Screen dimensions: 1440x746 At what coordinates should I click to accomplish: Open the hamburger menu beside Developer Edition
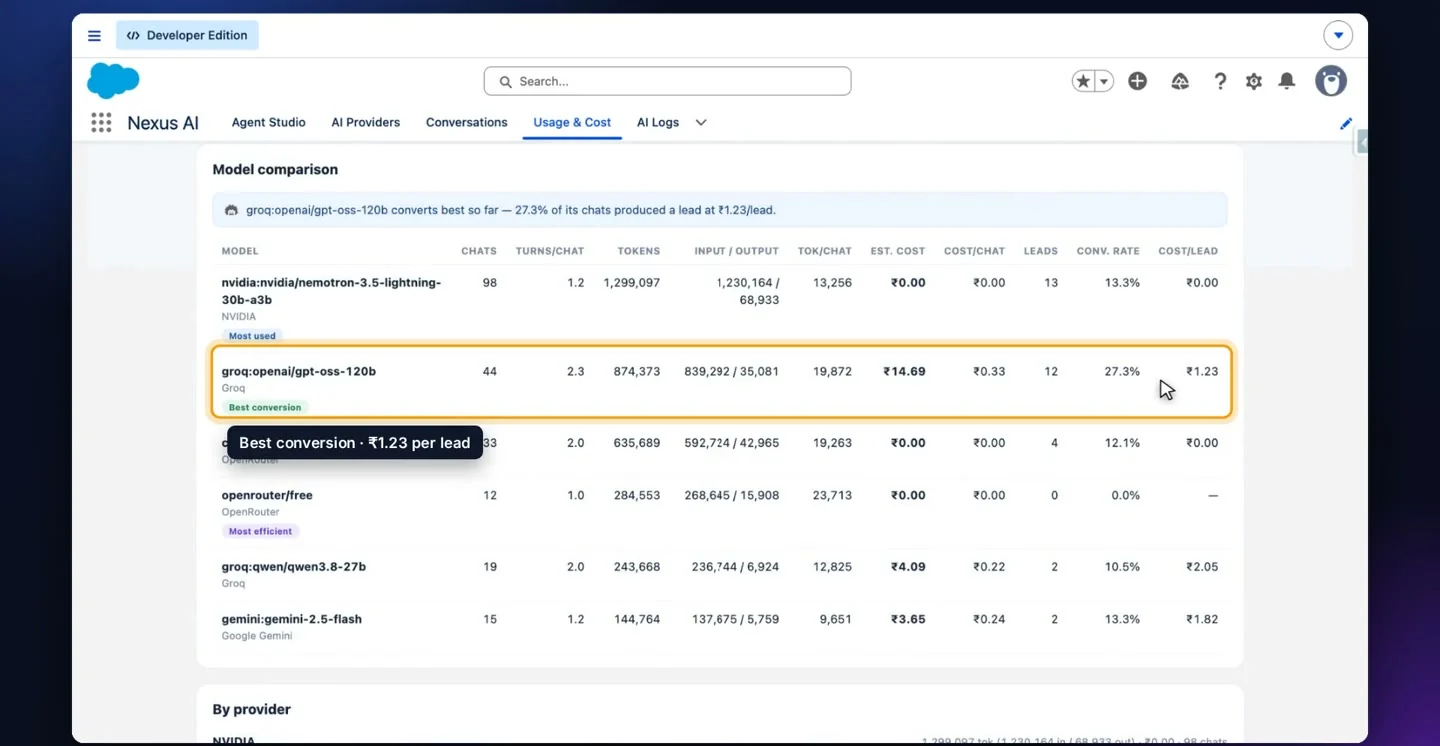click(x=94, y=36)
